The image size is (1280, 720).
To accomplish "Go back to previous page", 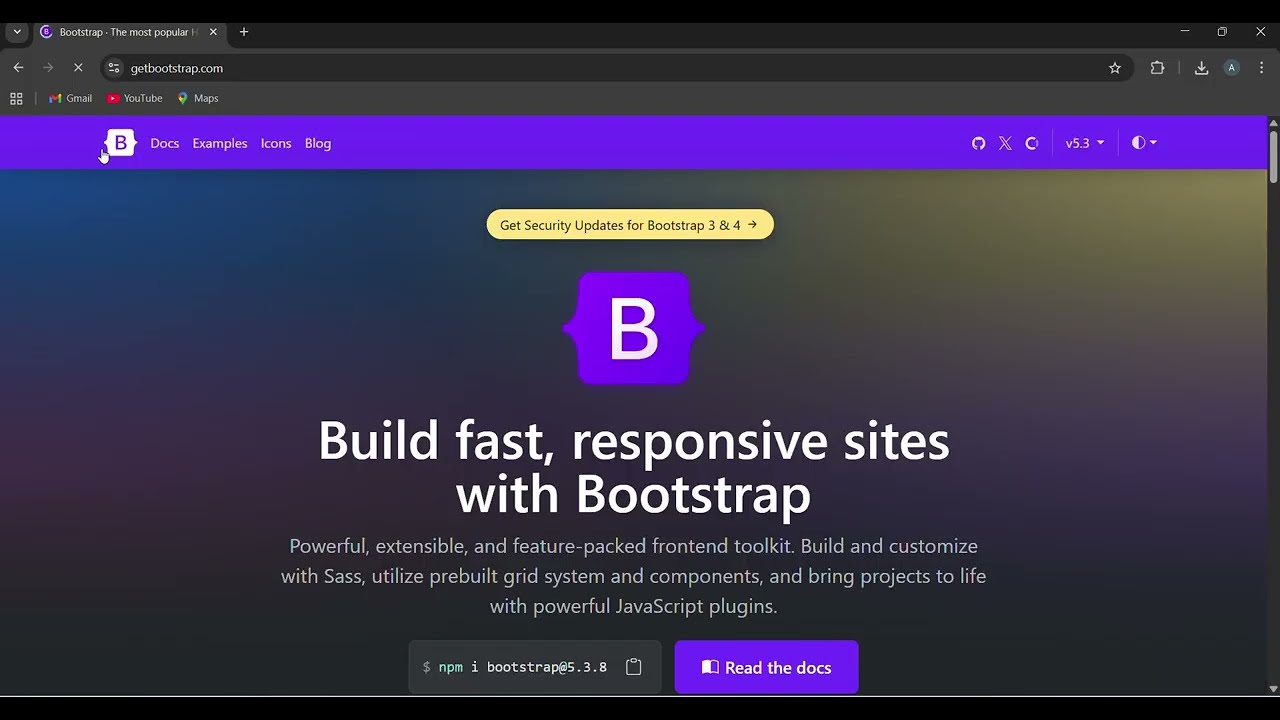I will [18, 68].
